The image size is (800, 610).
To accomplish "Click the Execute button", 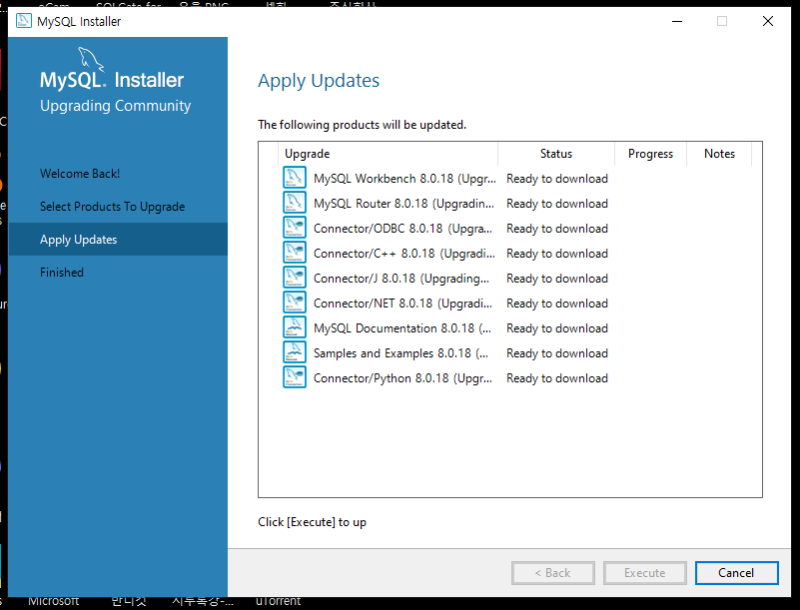I will point(644,572).
